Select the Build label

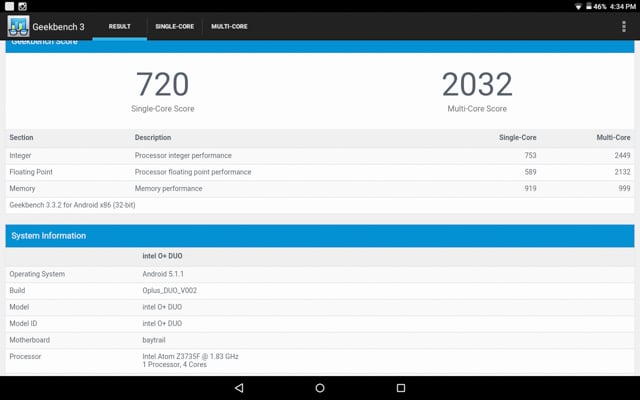17,290
